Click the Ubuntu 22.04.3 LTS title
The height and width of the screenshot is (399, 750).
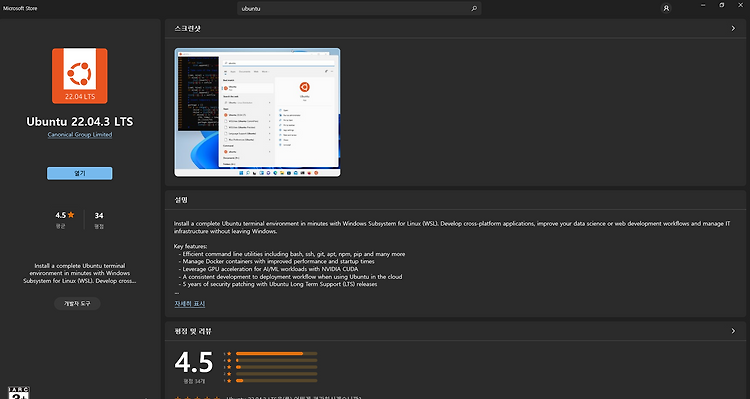point(80,122)
